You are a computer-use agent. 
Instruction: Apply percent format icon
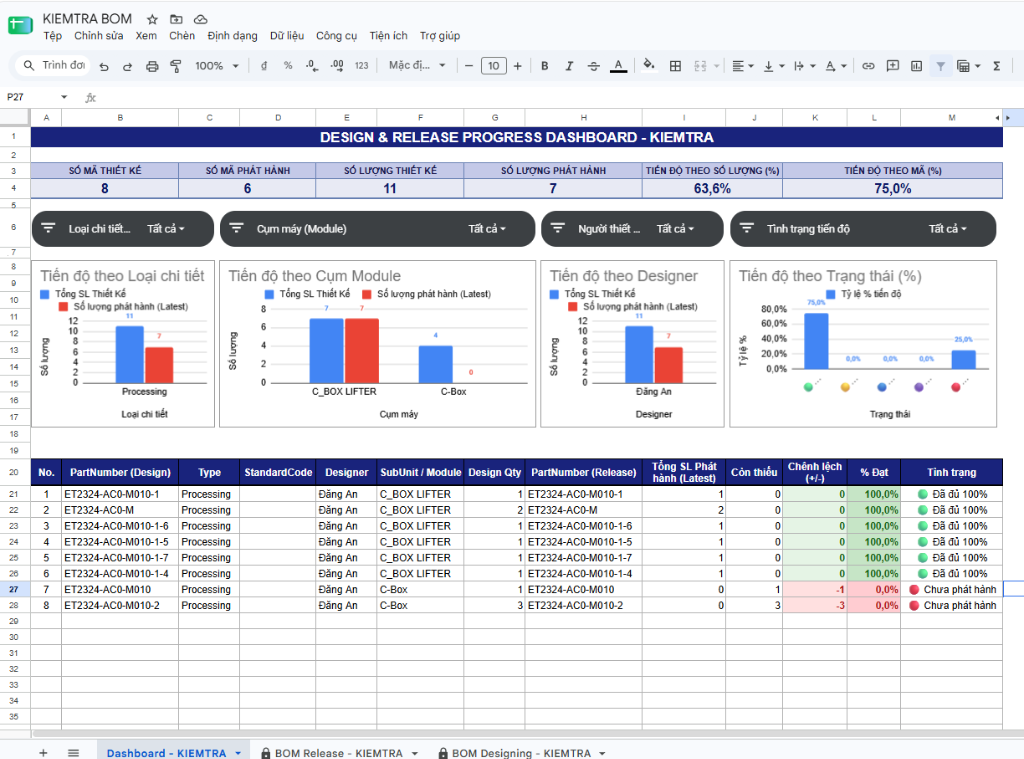pos(288,66)
